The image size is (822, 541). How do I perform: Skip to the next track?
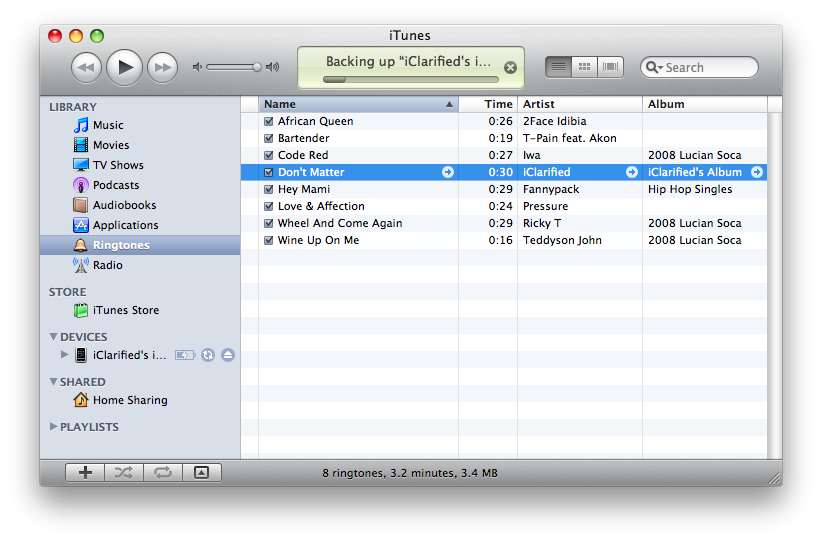[x=162, y=67]
